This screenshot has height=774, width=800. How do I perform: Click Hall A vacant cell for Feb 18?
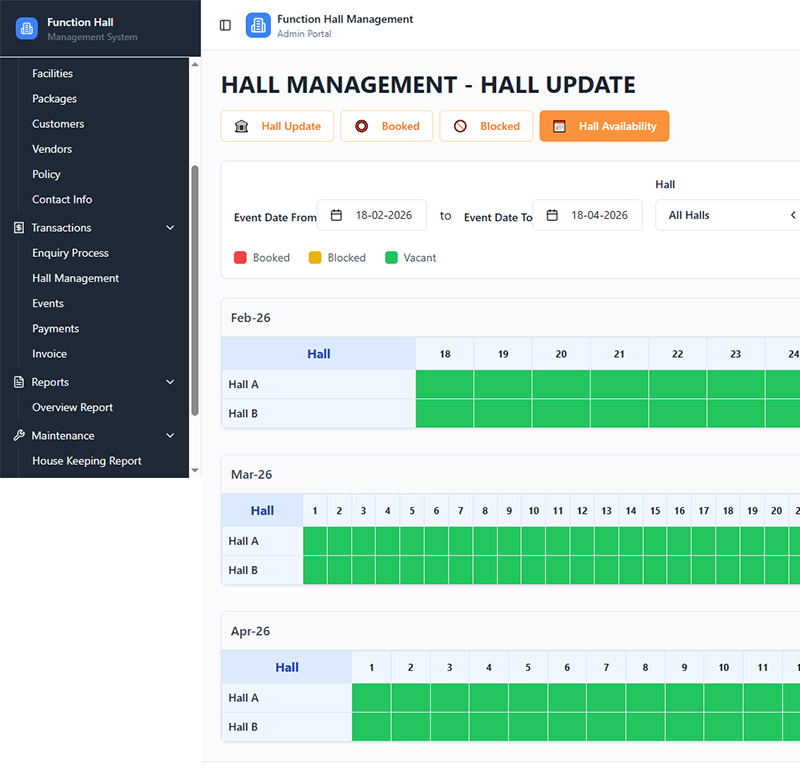445,385
